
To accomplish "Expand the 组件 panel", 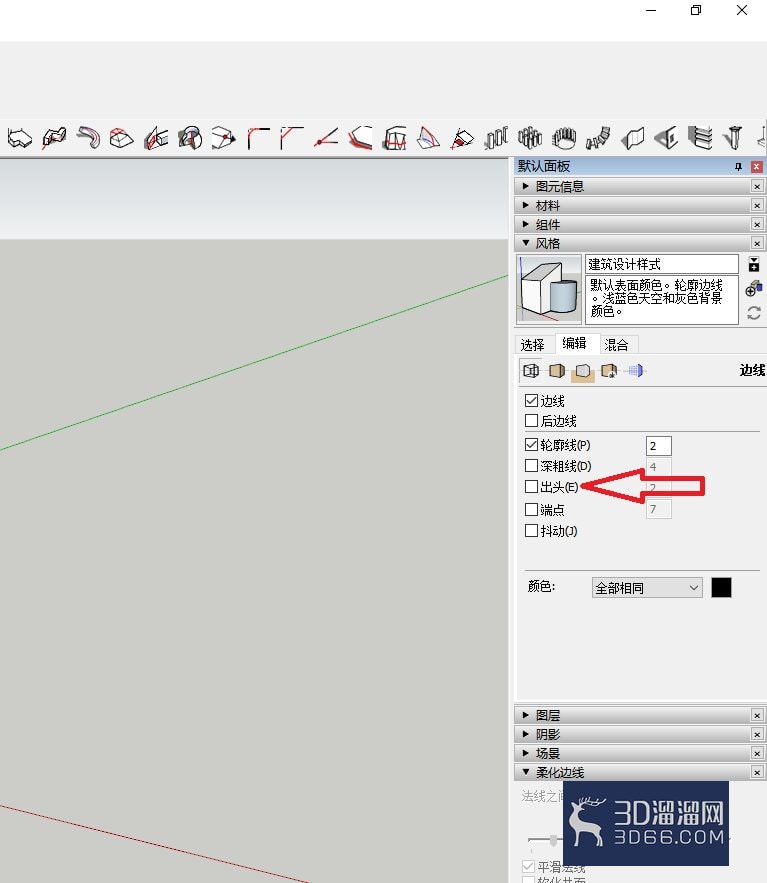I will click(640, 224).
